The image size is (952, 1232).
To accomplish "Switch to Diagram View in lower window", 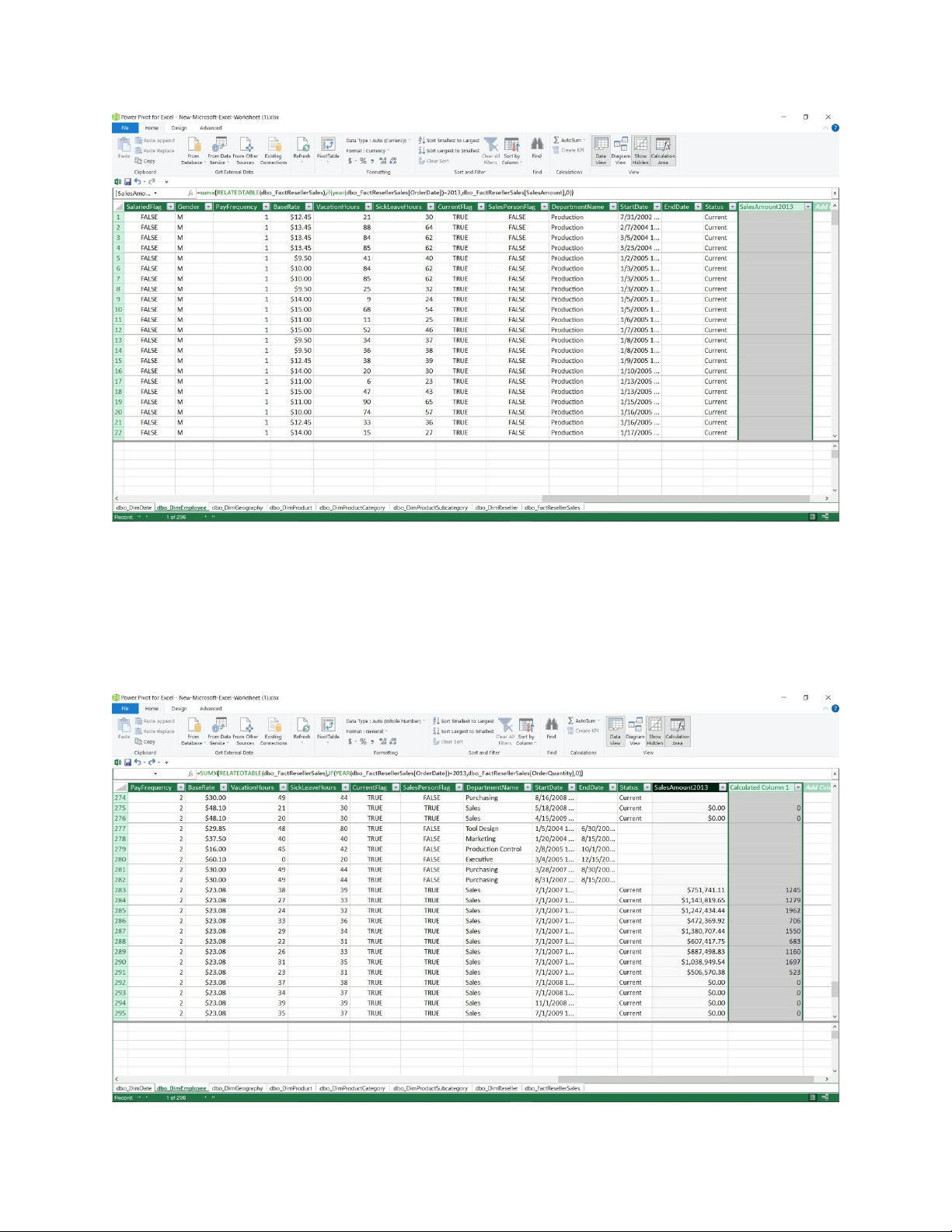I will point(635,729).
